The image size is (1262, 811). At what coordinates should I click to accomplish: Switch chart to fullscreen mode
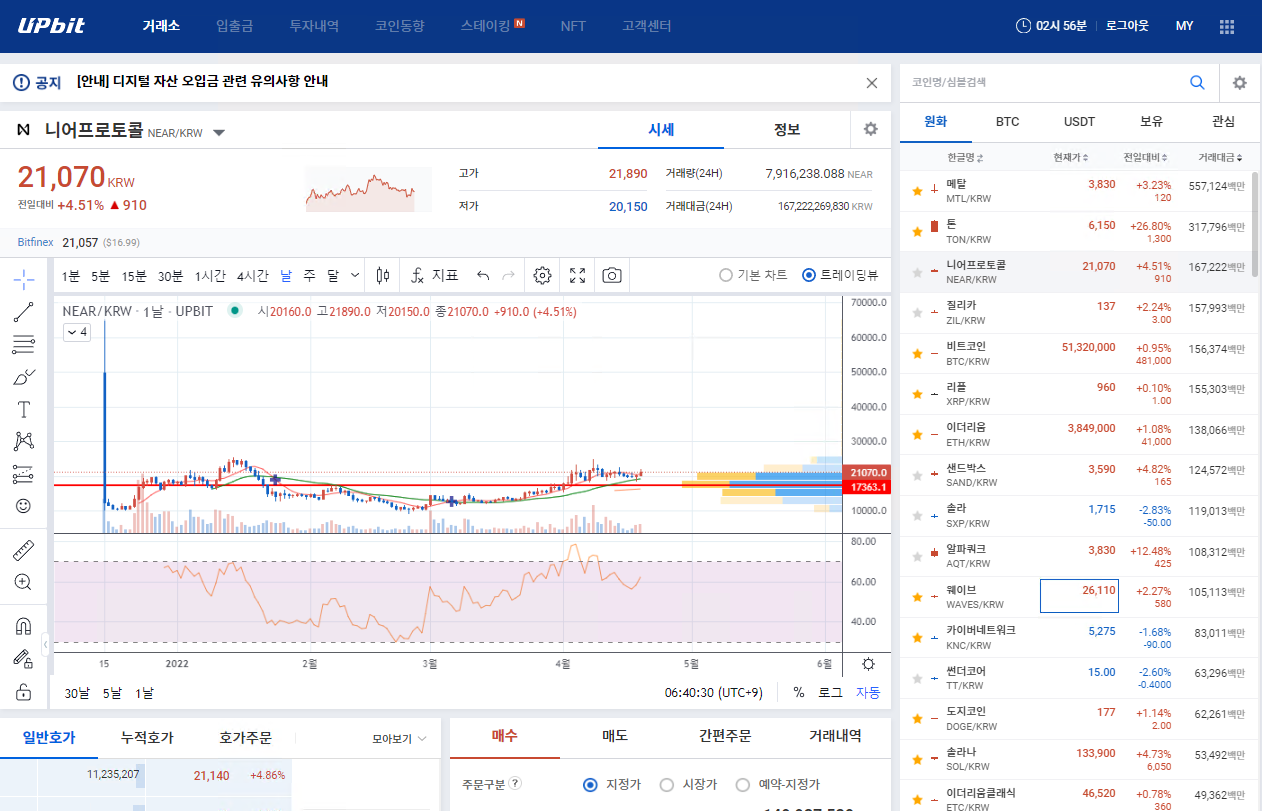coord(577,275)
